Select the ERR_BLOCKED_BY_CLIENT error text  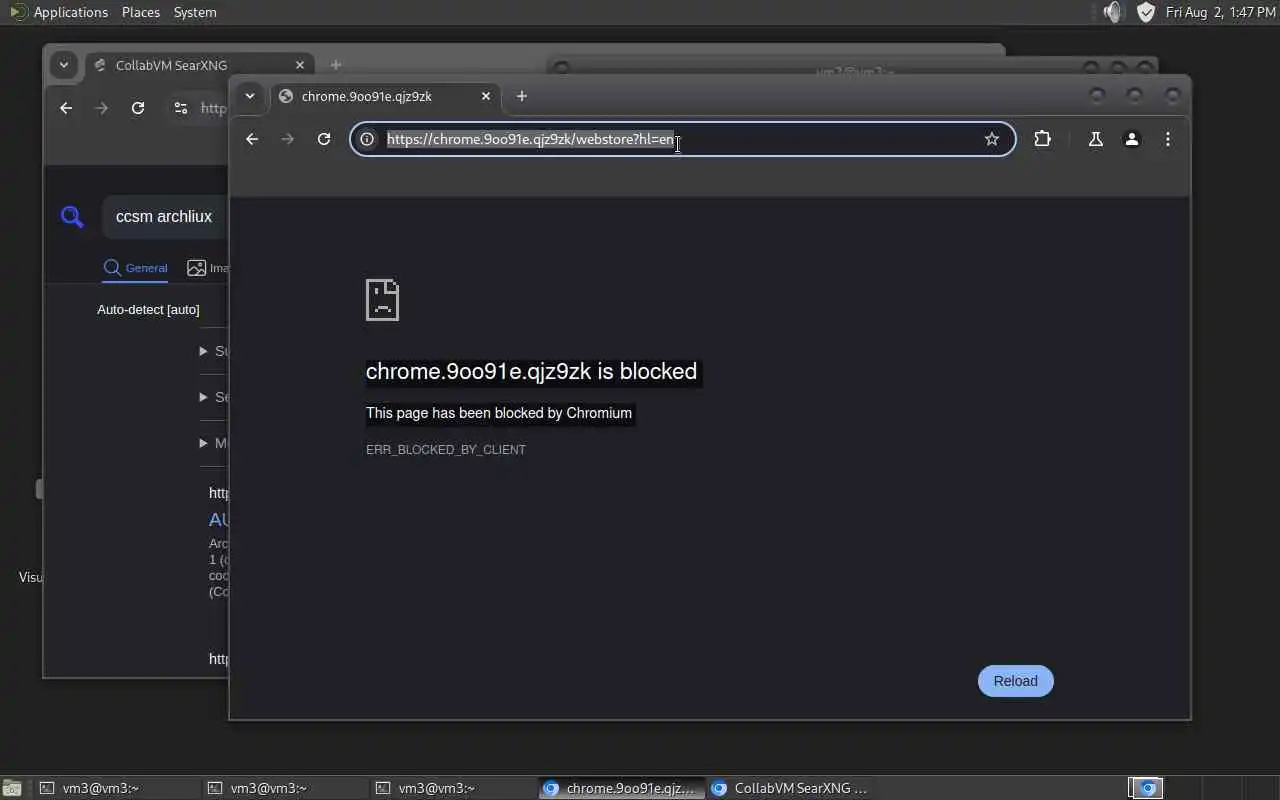pos(446,450)
